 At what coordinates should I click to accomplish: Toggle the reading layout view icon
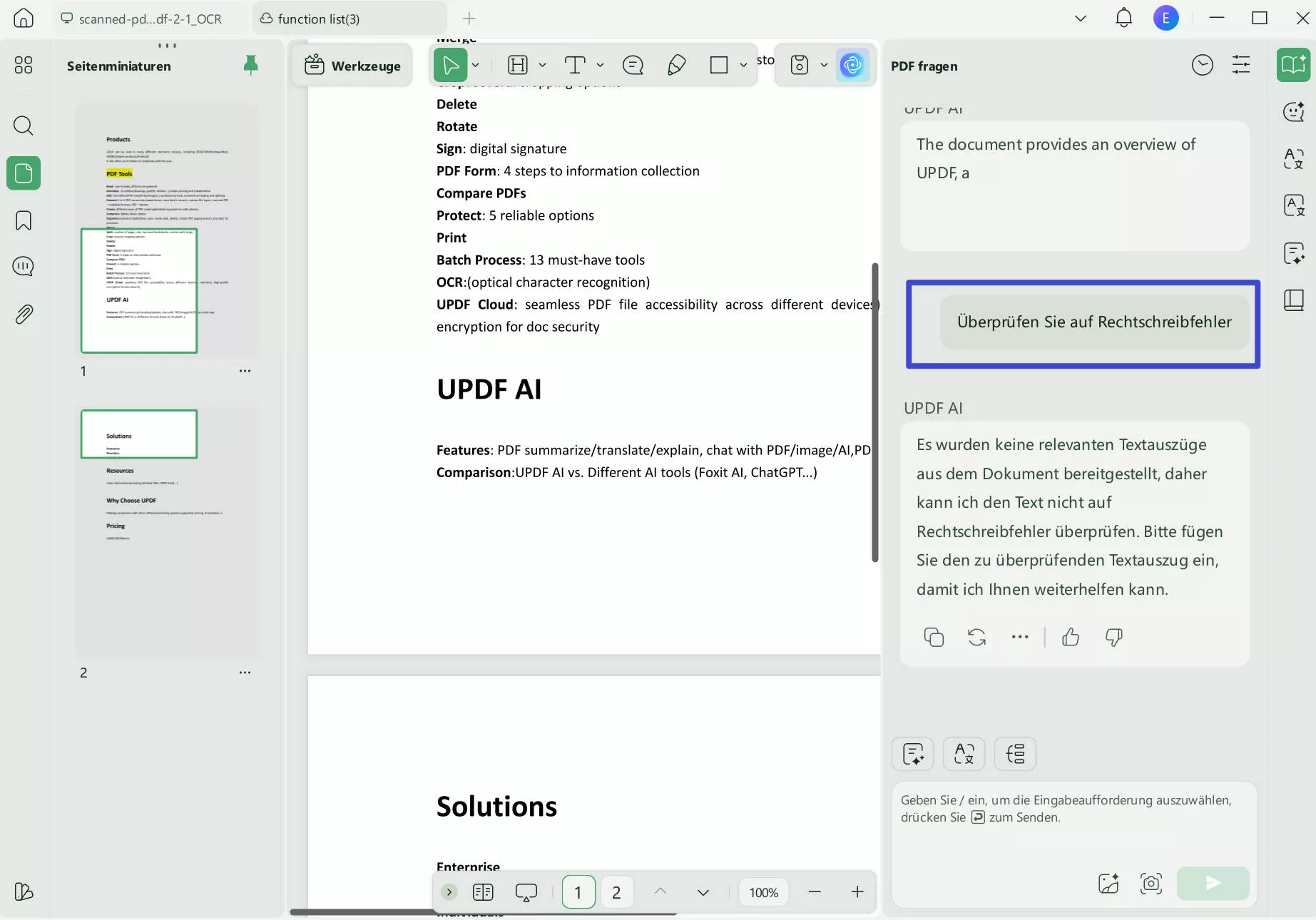(484, 892)
